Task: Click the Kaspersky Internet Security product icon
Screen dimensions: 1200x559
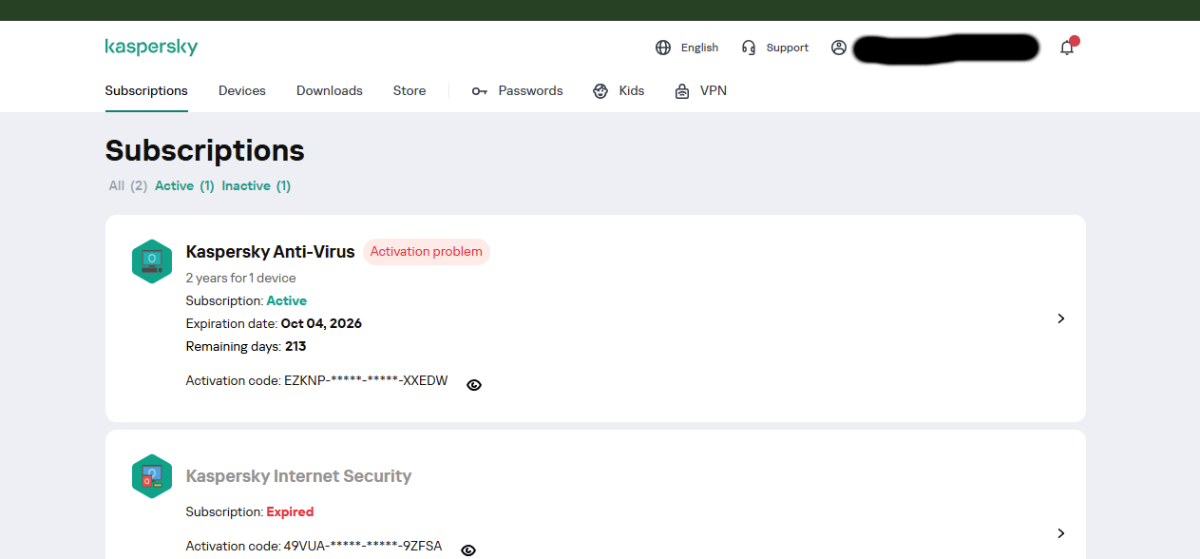Action: tap(151, 476)
